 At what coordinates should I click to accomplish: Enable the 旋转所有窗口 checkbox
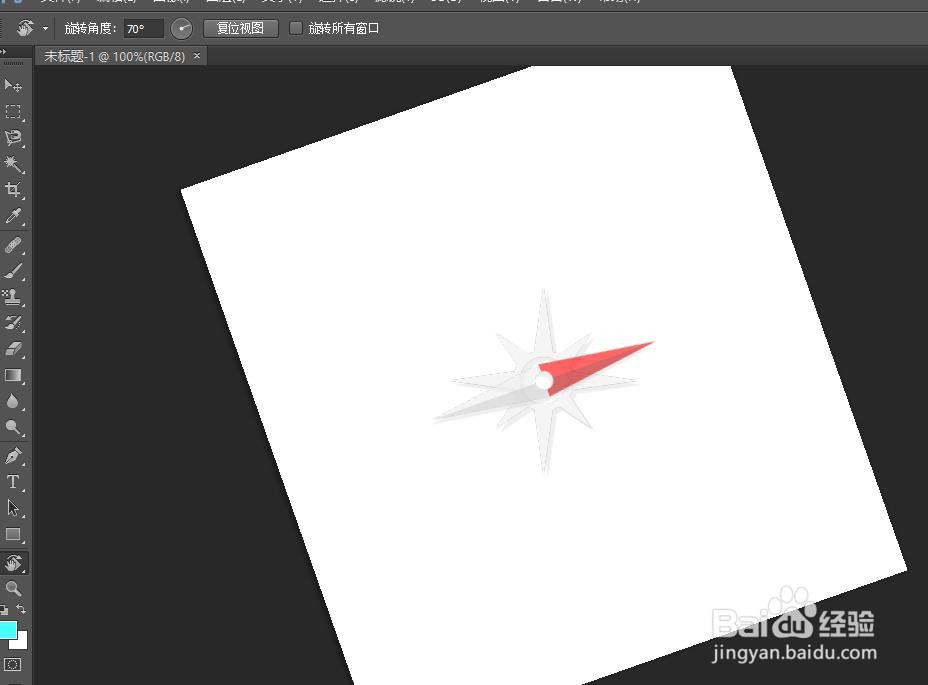(x=296, y=28)
